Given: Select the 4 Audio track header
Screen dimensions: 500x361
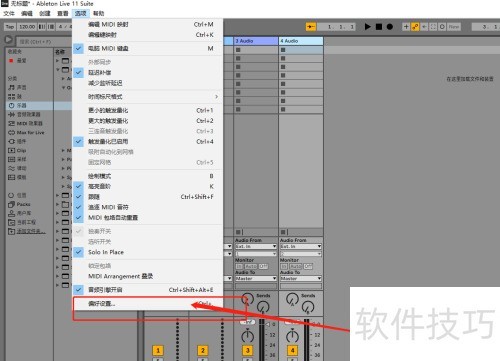Looking at the screenshot, I should tap(301, 41).
